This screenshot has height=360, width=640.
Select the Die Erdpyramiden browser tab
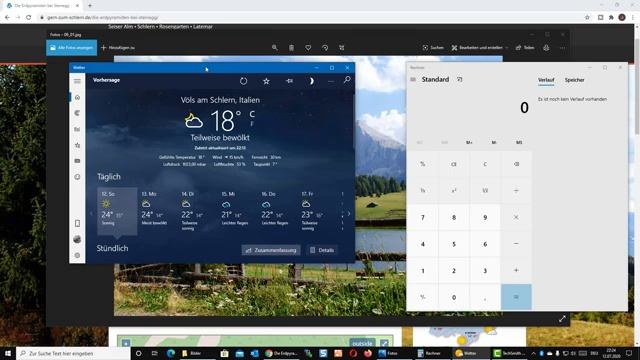pos(42,6)
